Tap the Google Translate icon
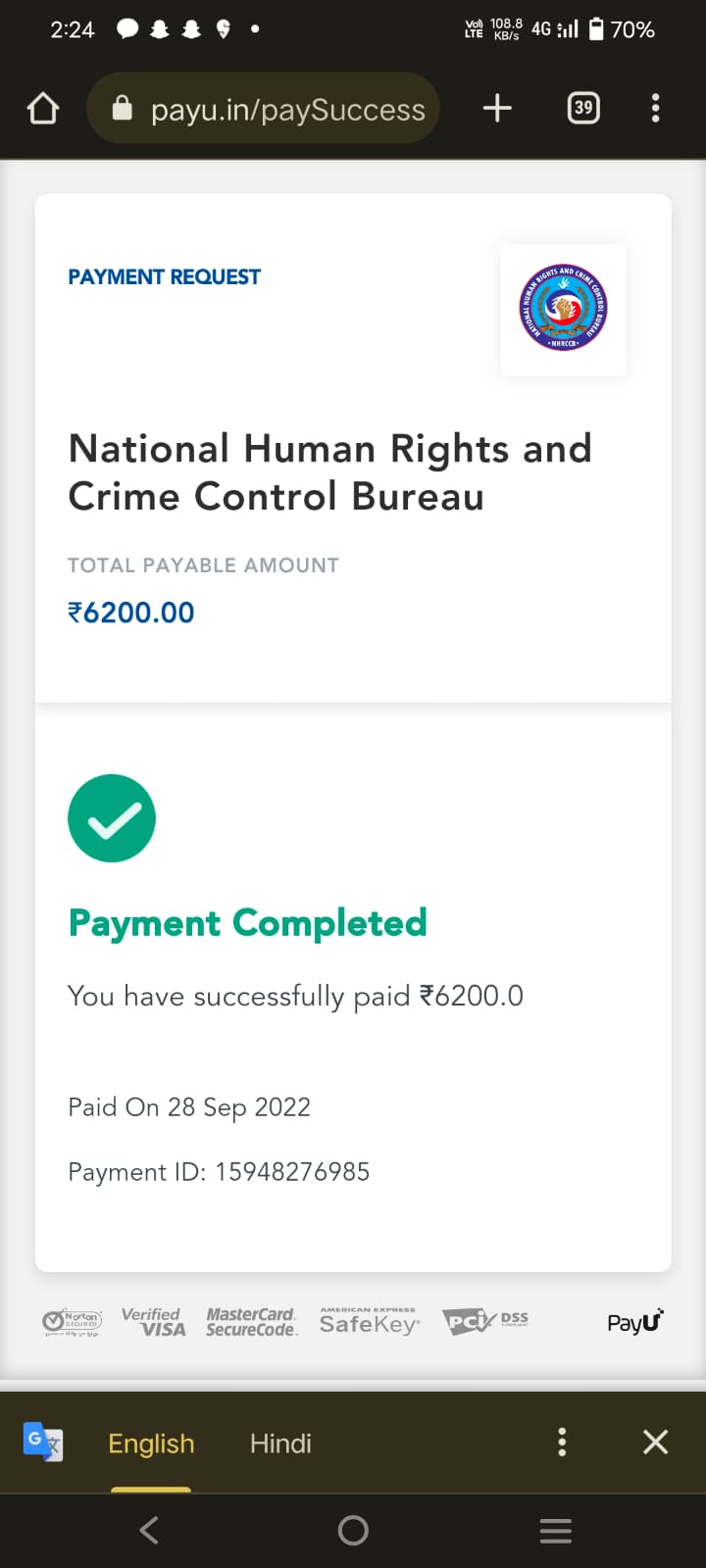The width and height of the screenshot is (706, 1568). tap(43, 1442)
